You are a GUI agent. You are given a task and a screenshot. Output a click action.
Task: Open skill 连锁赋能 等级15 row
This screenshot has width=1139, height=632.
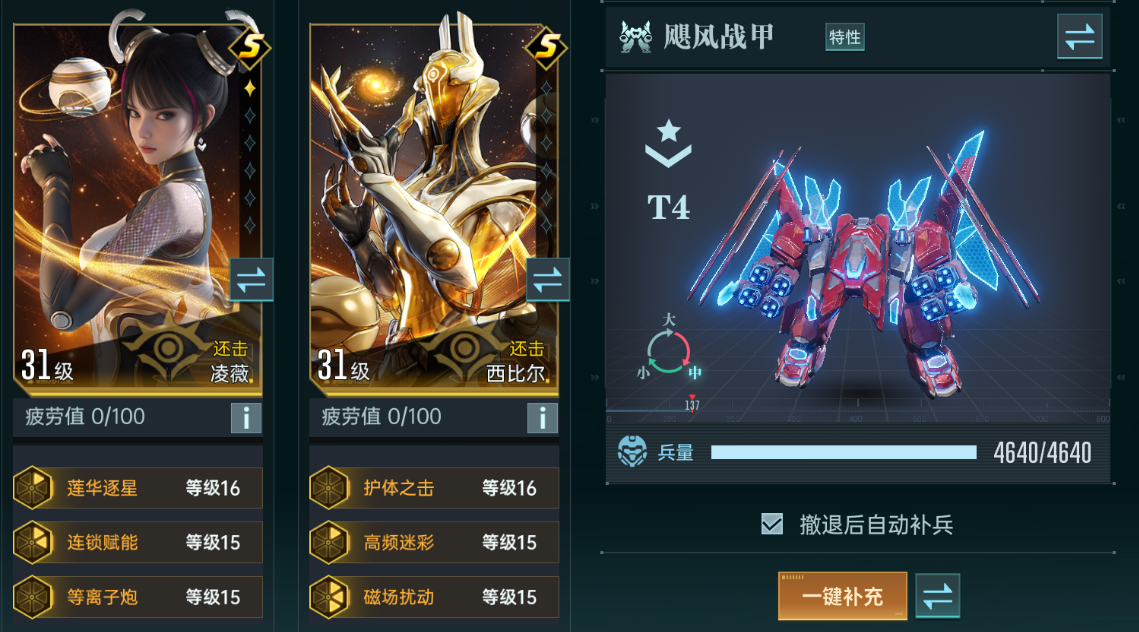[x=138, y=542]
